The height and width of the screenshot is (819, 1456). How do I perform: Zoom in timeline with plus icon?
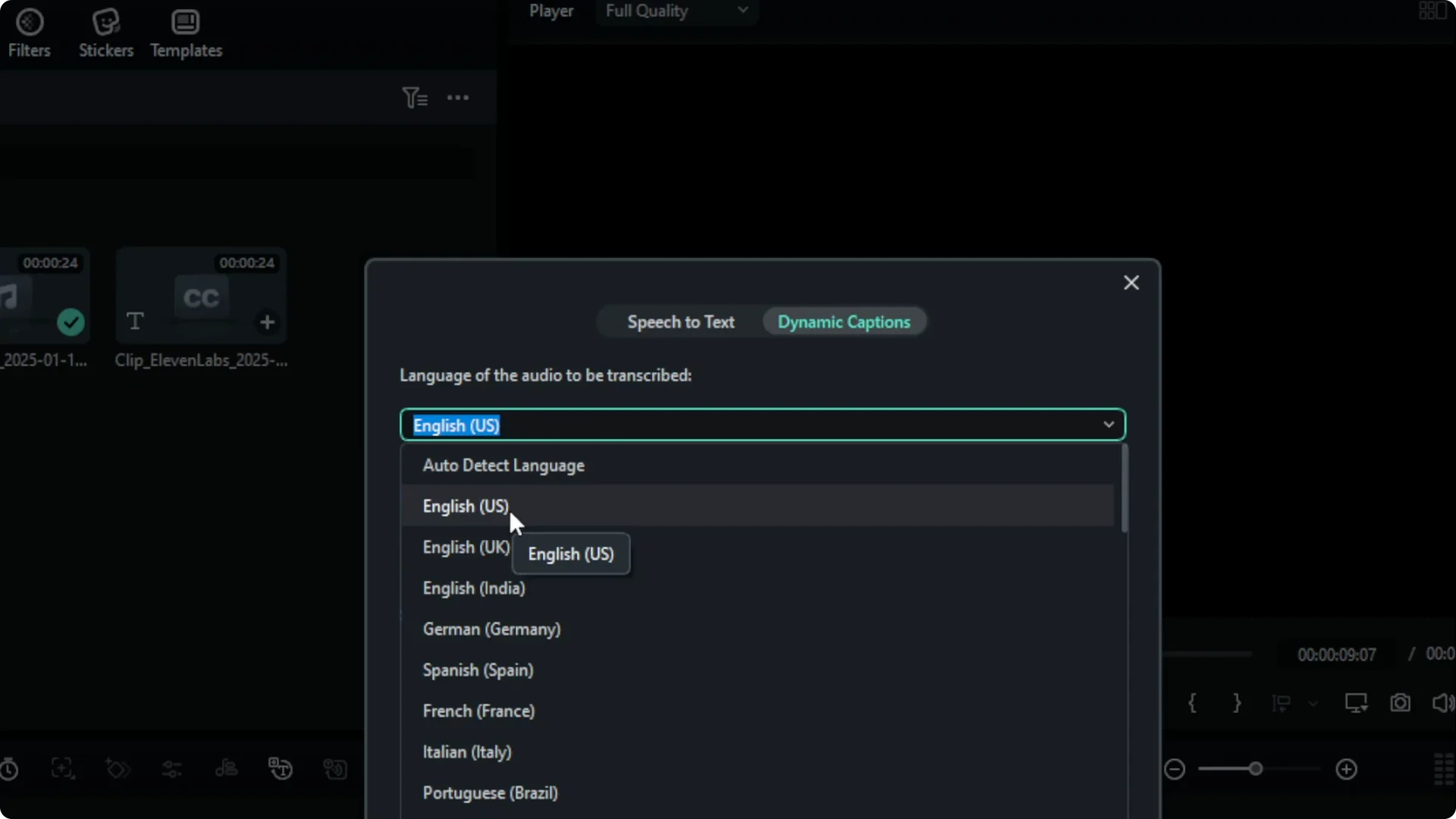(x=1347, y=770)
